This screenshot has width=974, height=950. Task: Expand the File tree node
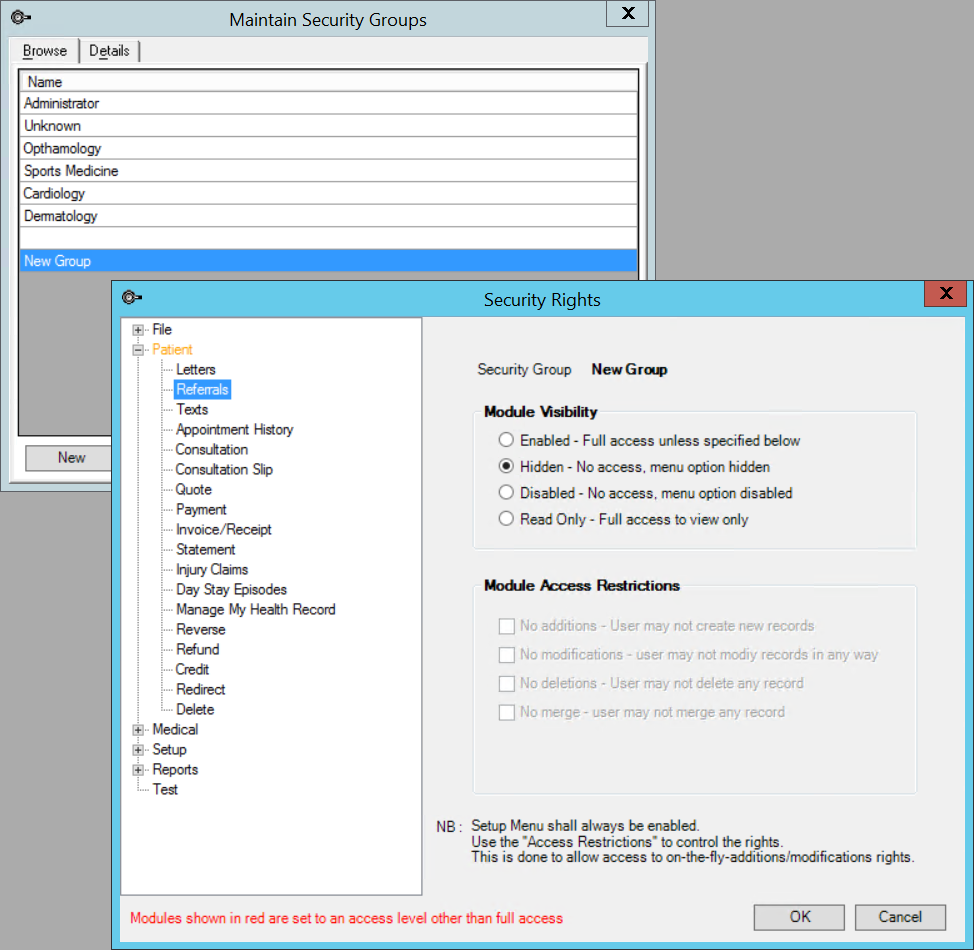(138, 330)
